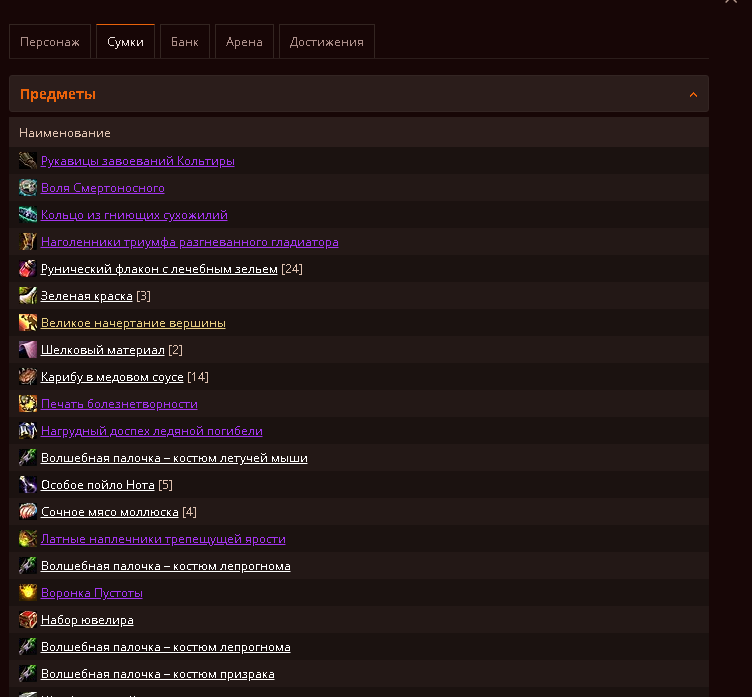Click the Воронка Пустоты item icon
The width and height of the screenshot is (752, 697).
[28, 593]
